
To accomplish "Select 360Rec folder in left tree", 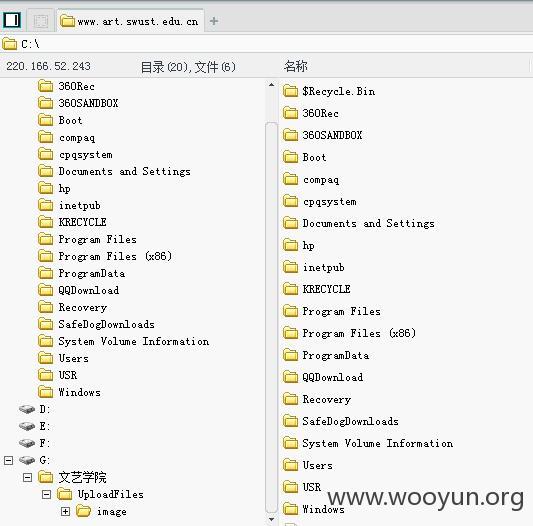I will click(x=67, y=86).
